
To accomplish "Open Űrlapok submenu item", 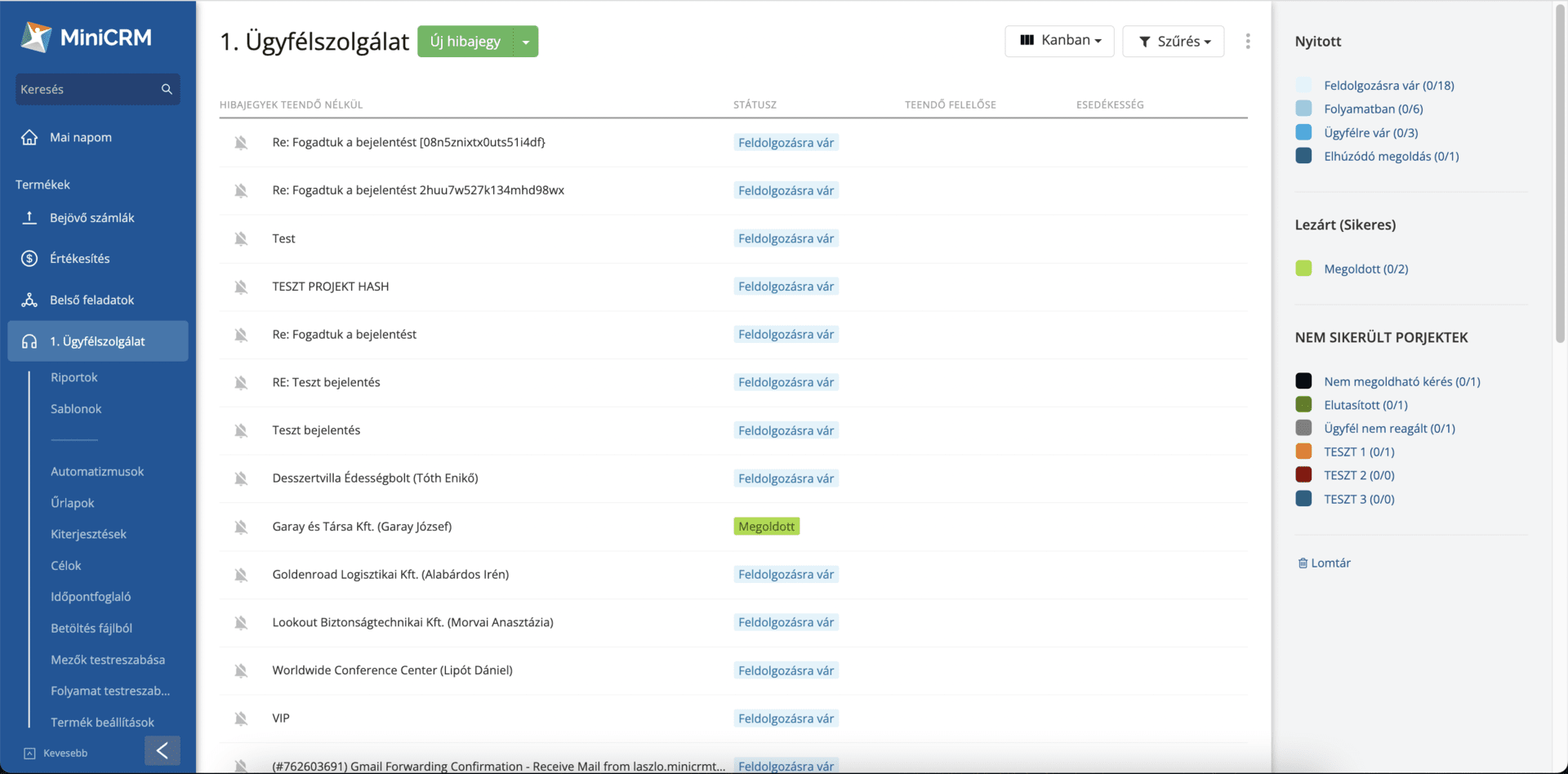I will (x=73, y=503).
